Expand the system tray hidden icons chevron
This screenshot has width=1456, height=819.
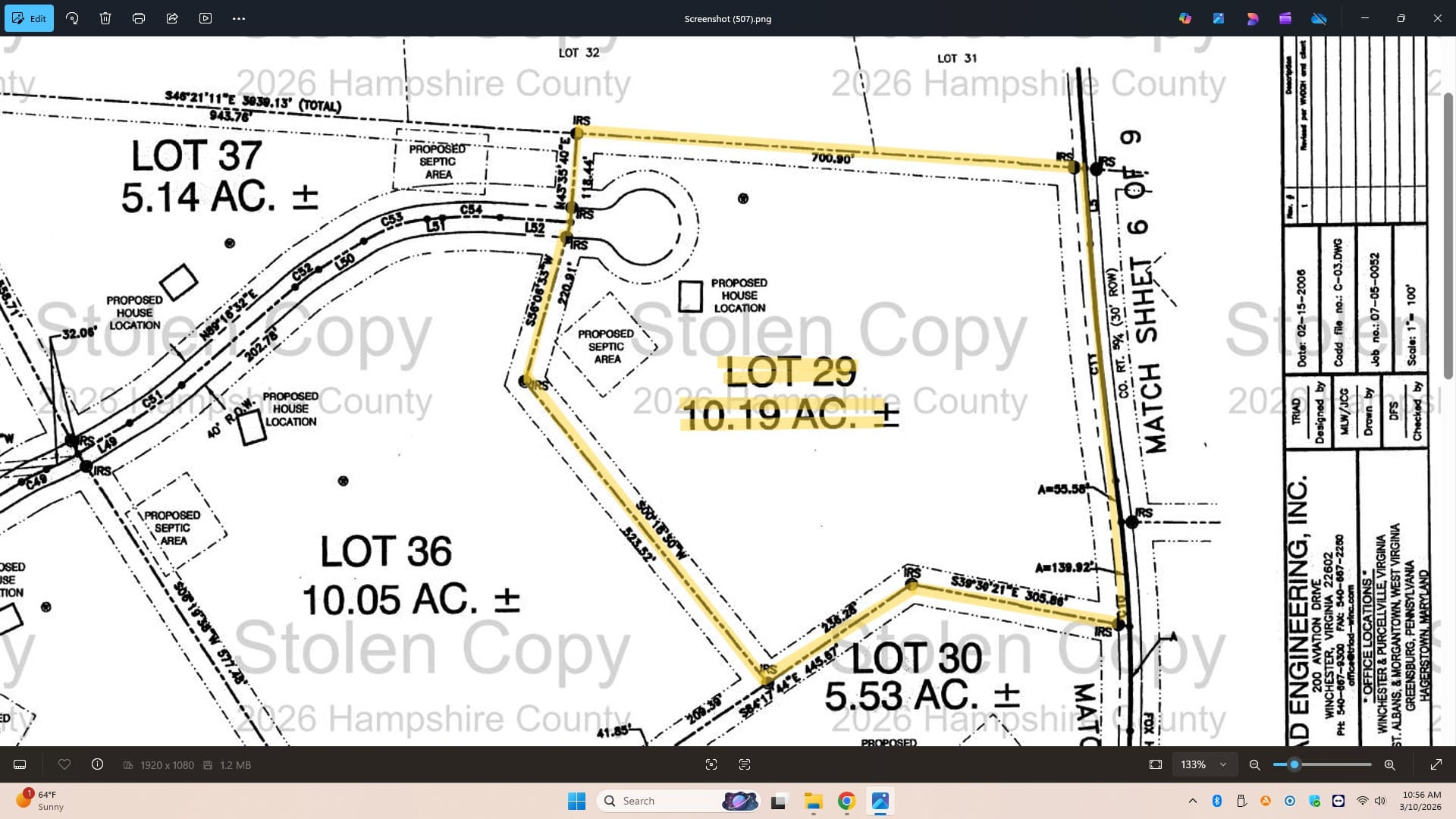pyautogui.click(x=1193, y=801)
